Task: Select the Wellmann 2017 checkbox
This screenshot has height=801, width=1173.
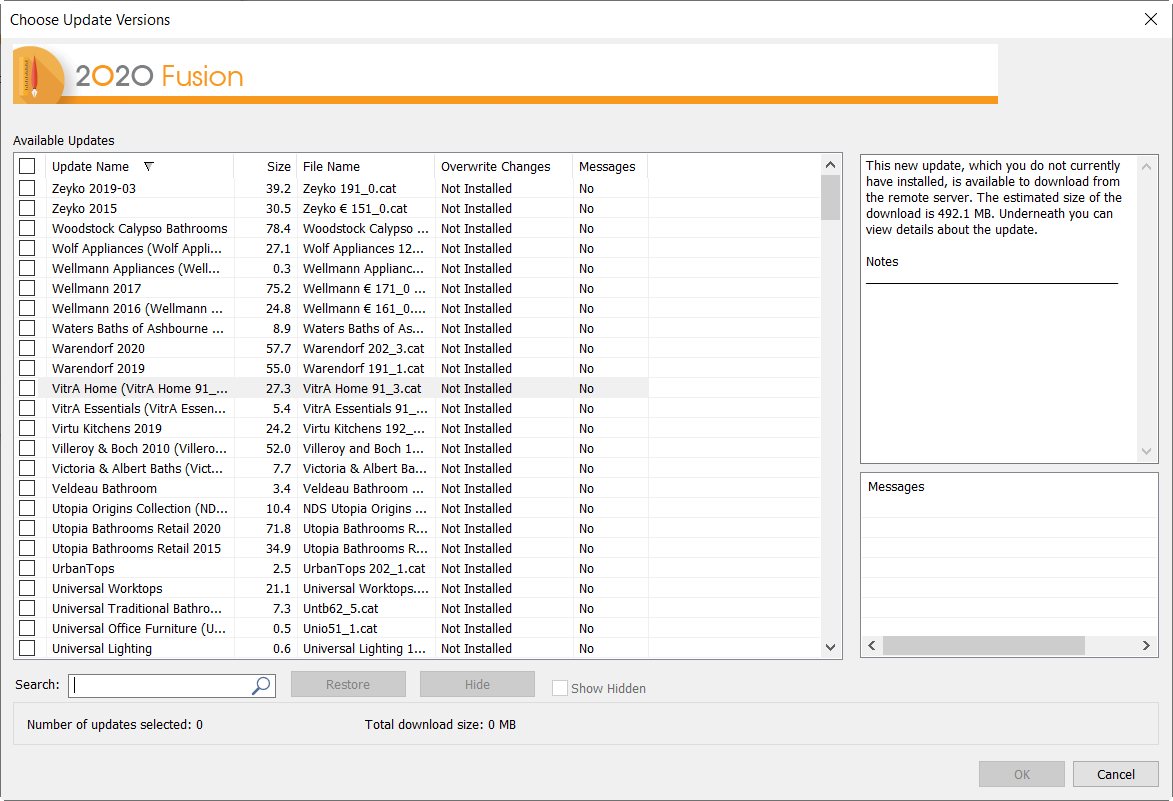Action: 27,288
